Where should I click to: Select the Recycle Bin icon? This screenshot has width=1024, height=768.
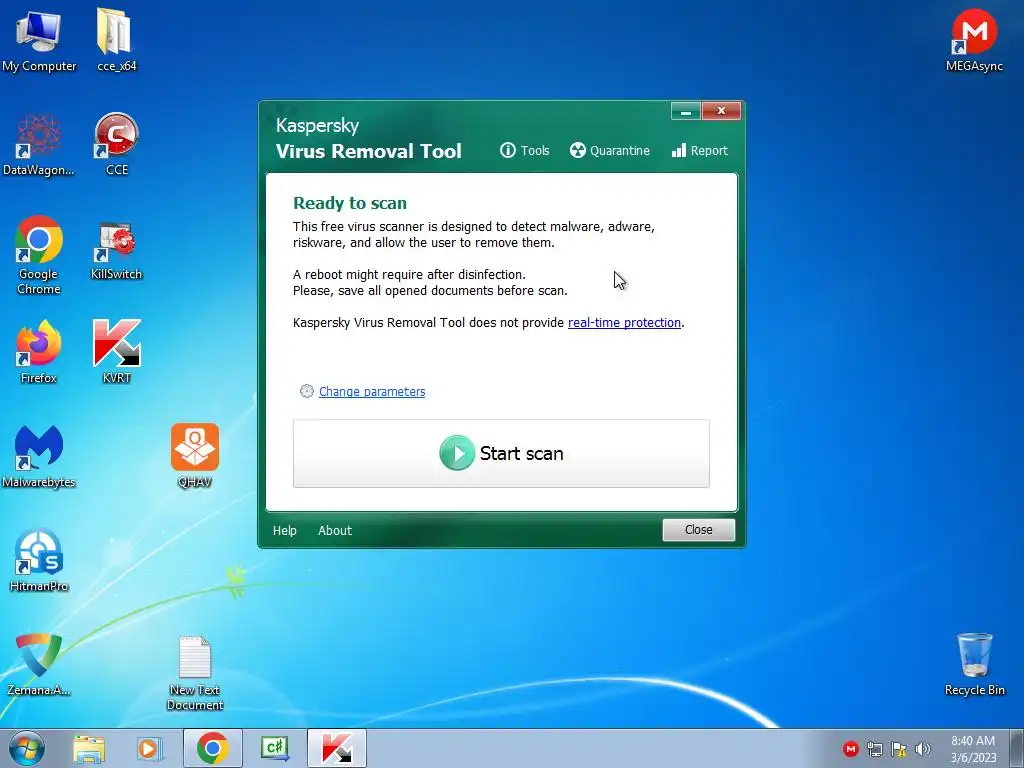(974, 664)
